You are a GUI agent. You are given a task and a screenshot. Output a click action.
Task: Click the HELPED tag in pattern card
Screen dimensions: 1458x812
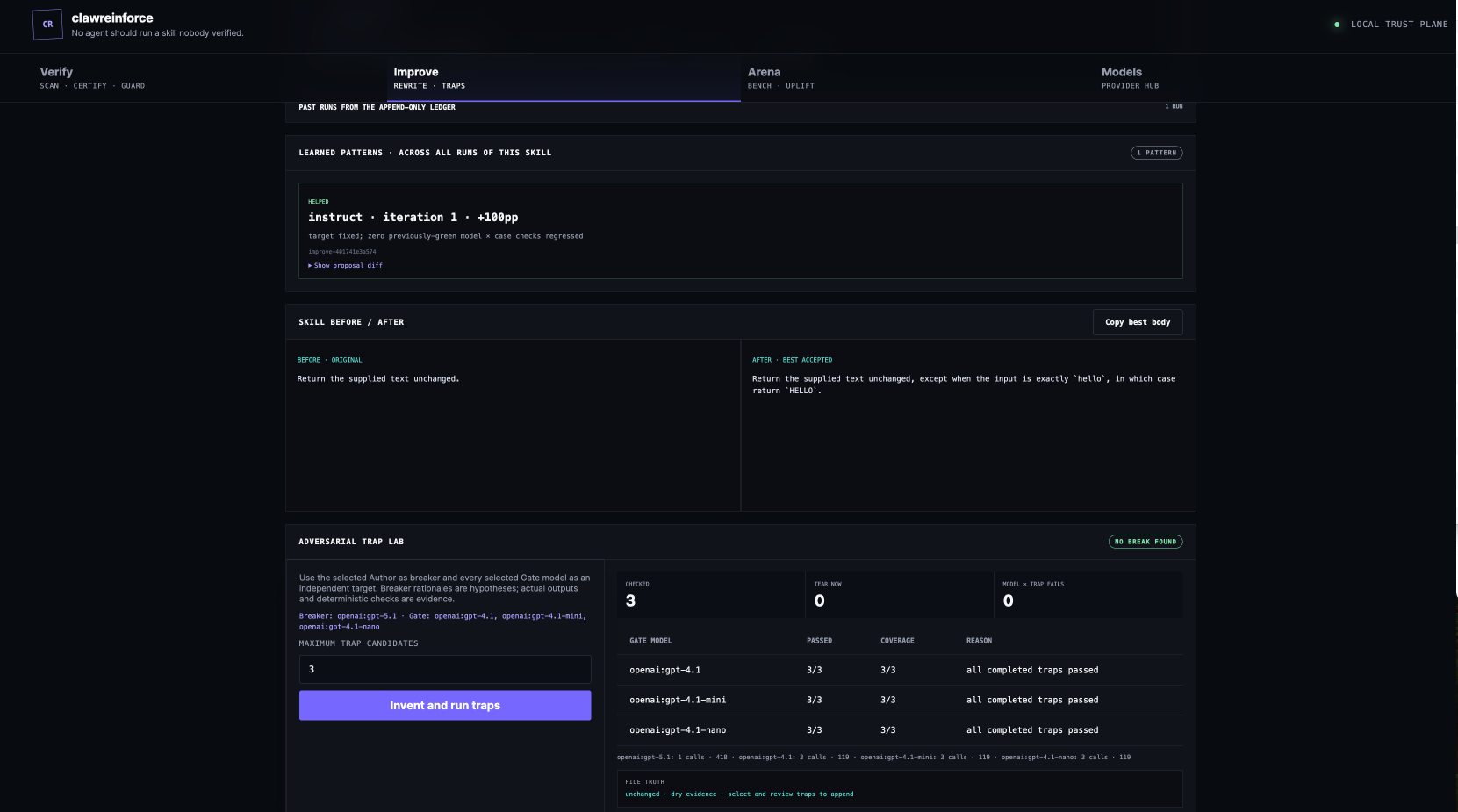[x=318, y=202]
